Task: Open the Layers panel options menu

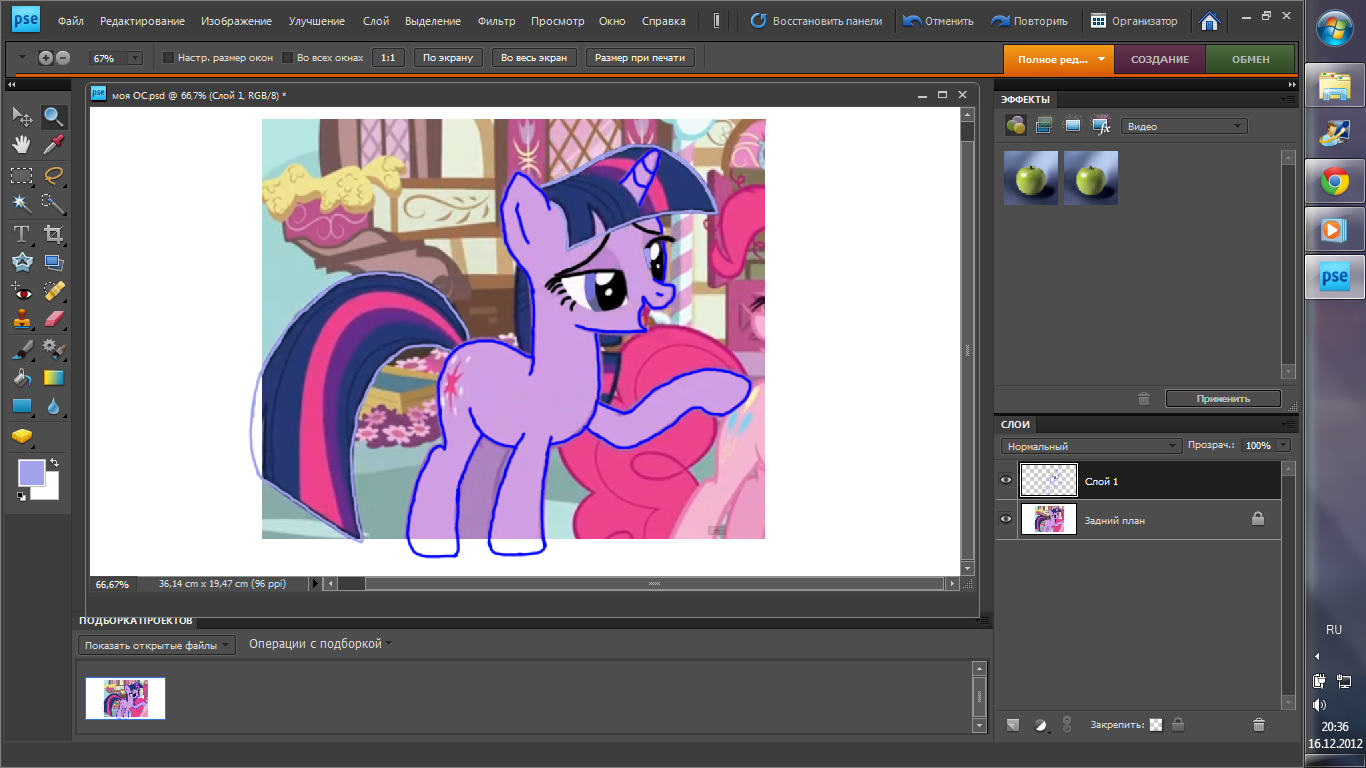Action: [x=1290, y=424]
